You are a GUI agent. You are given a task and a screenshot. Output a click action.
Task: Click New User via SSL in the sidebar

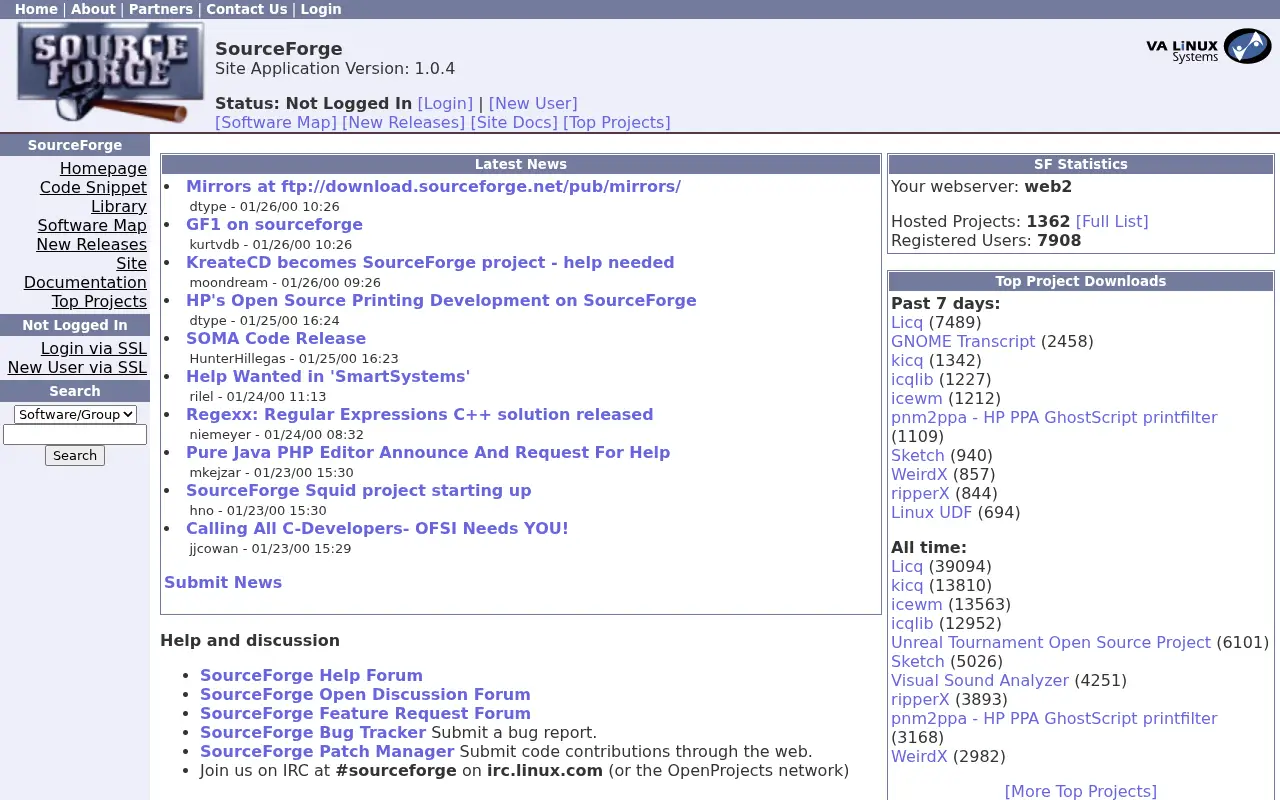tap(77, 367)
